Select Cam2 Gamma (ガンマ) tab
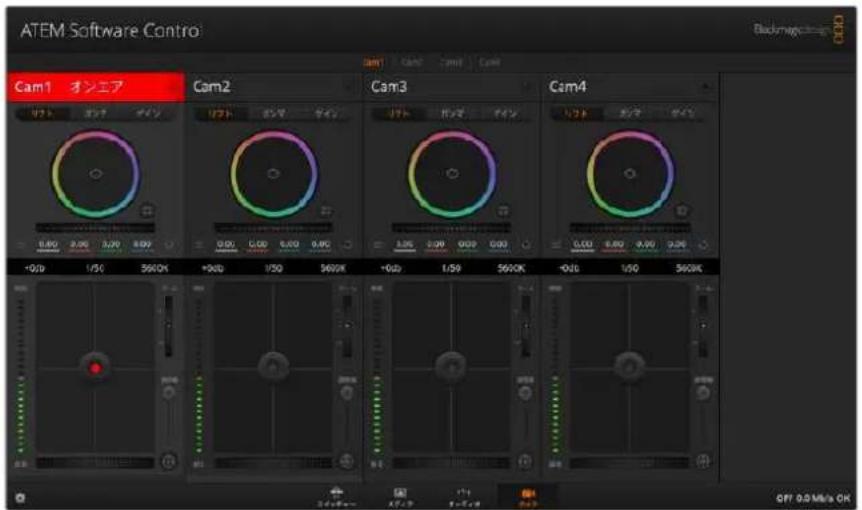The image size is (862, 510). click(x=274, y=114)
